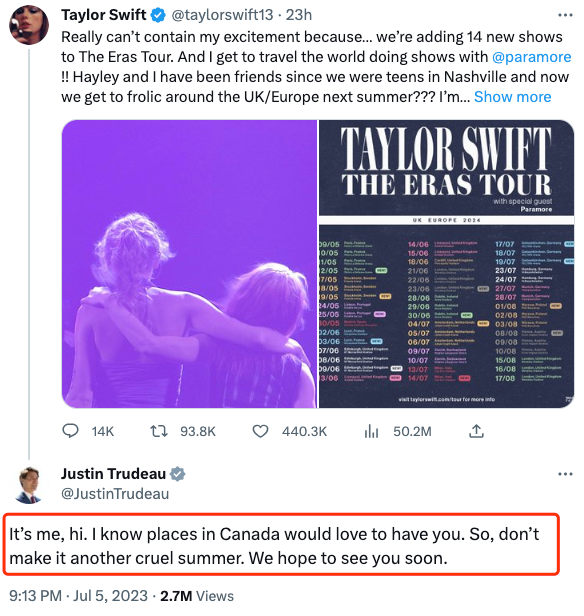This screenshot has height=616, width=584.
Task: Click the share upload icon
Action: click(x=476, y=431)
